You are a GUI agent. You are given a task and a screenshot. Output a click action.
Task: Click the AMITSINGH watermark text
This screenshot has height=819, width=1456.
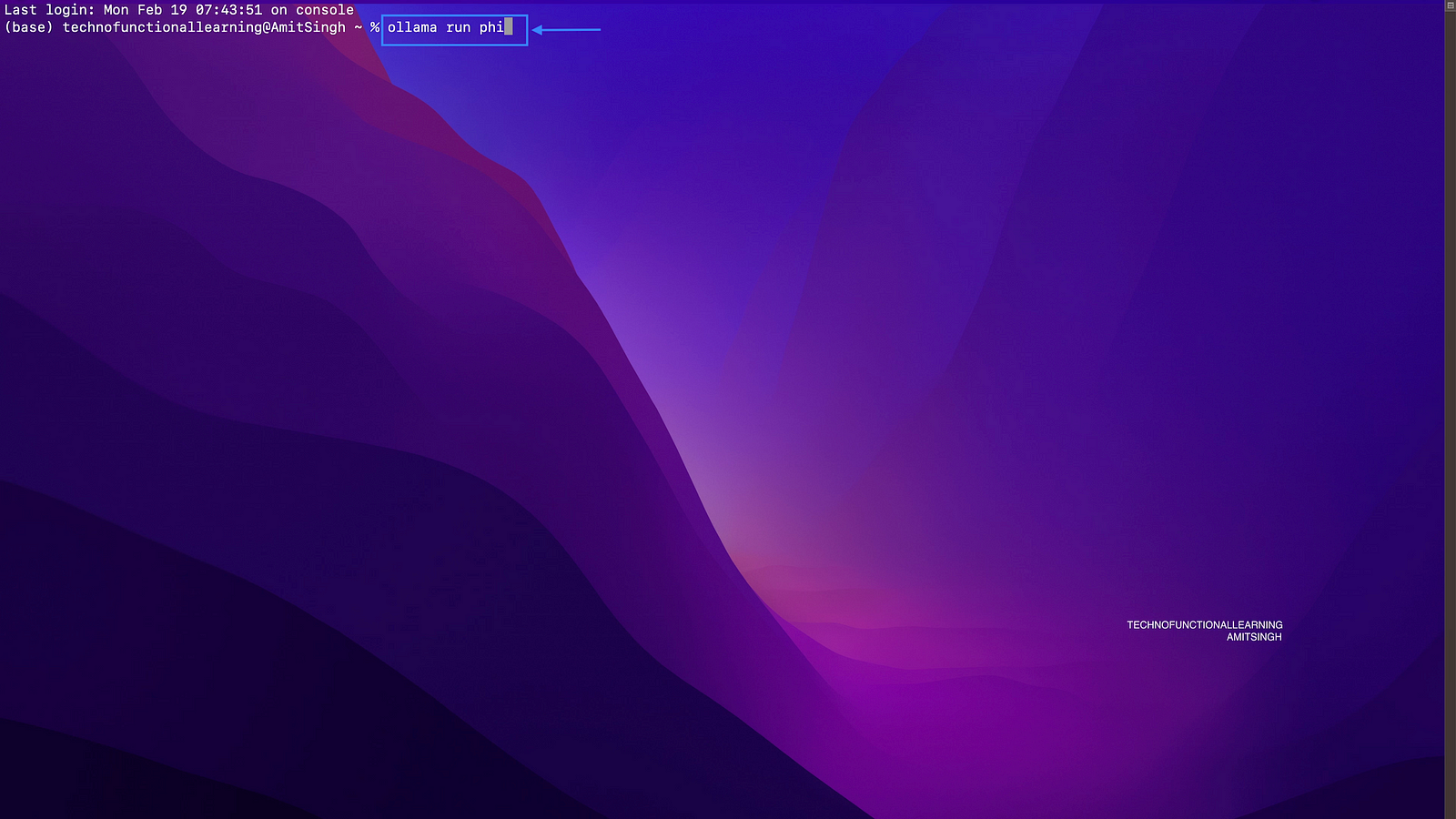pyautogui.click(x=1253, y=637)
